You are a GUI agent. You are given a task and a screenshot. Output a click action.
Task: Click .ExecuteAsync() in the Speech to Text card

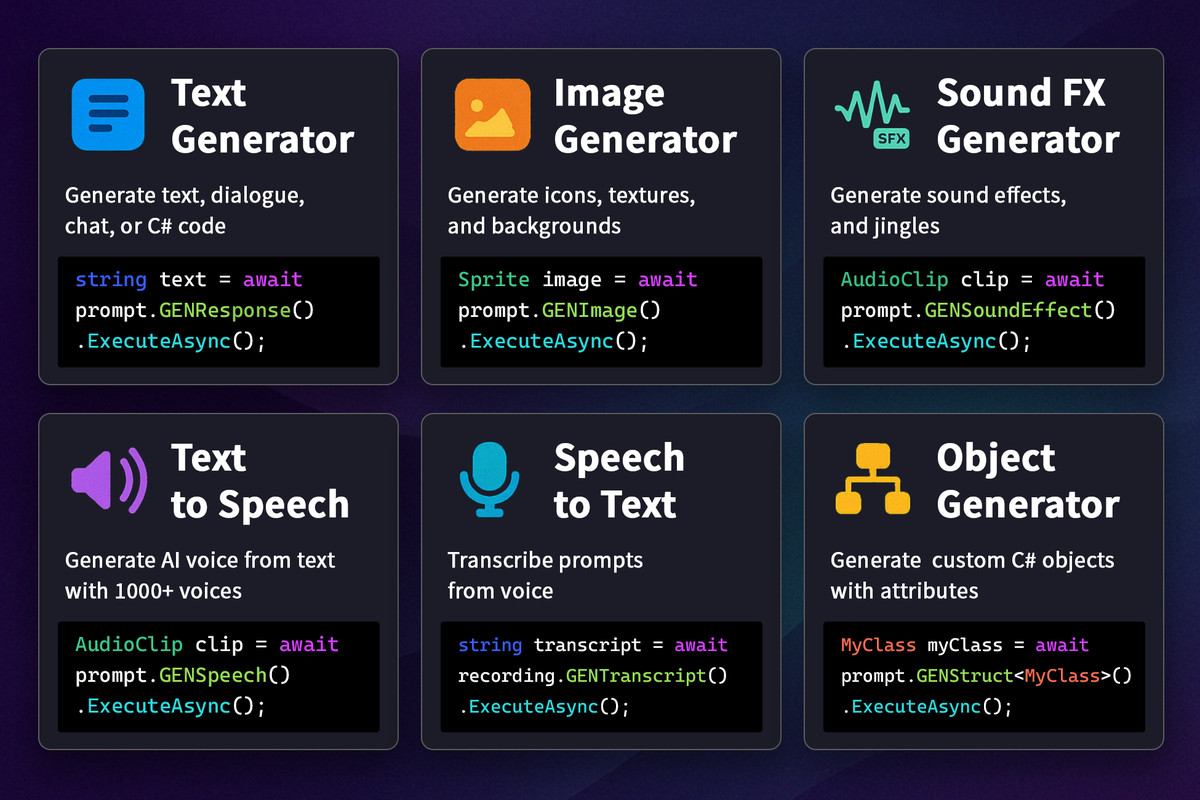pos(544,707)
